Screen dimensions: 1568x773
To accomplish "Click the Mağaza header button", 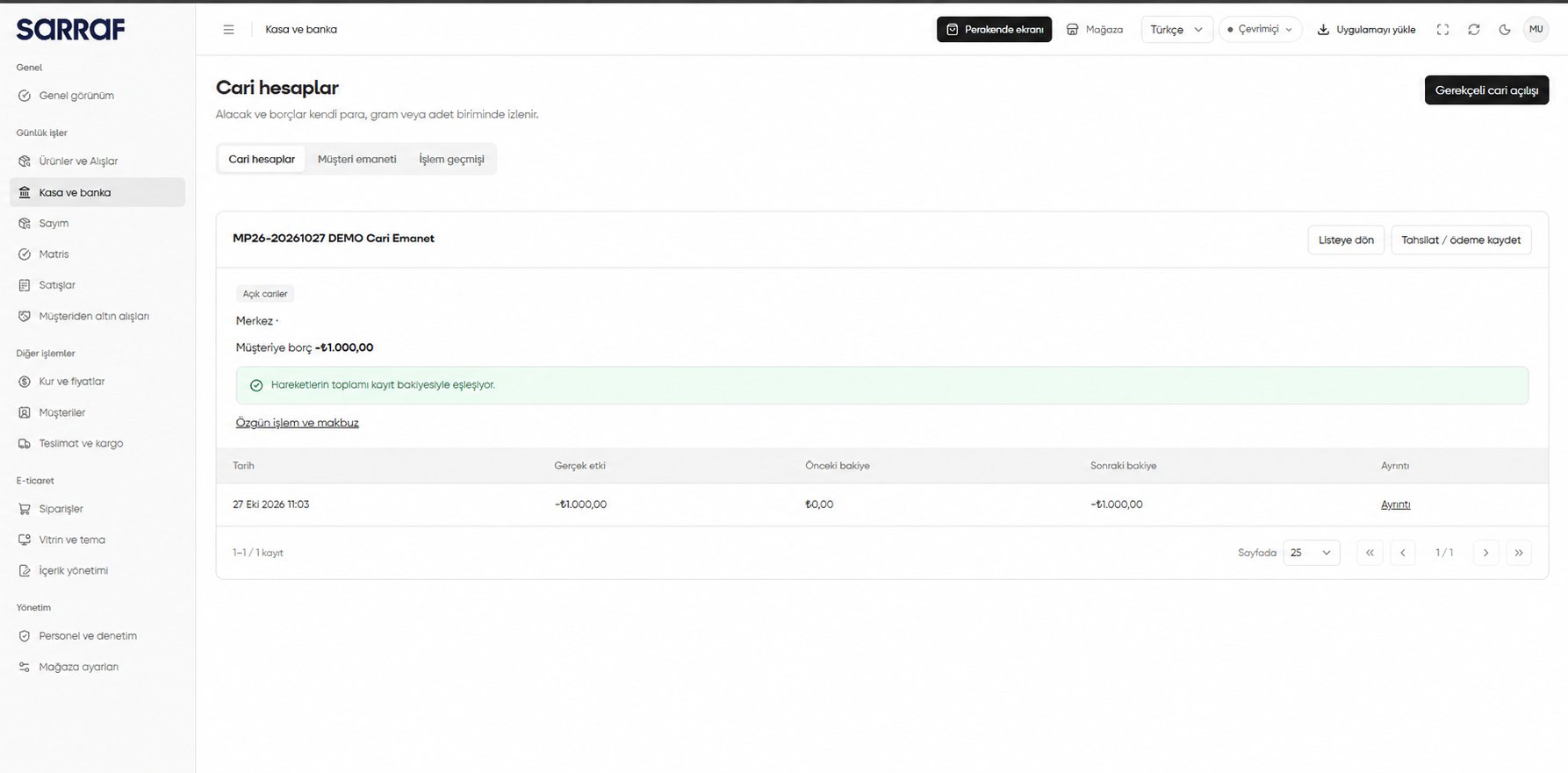I will click(x=1095, y=30).
